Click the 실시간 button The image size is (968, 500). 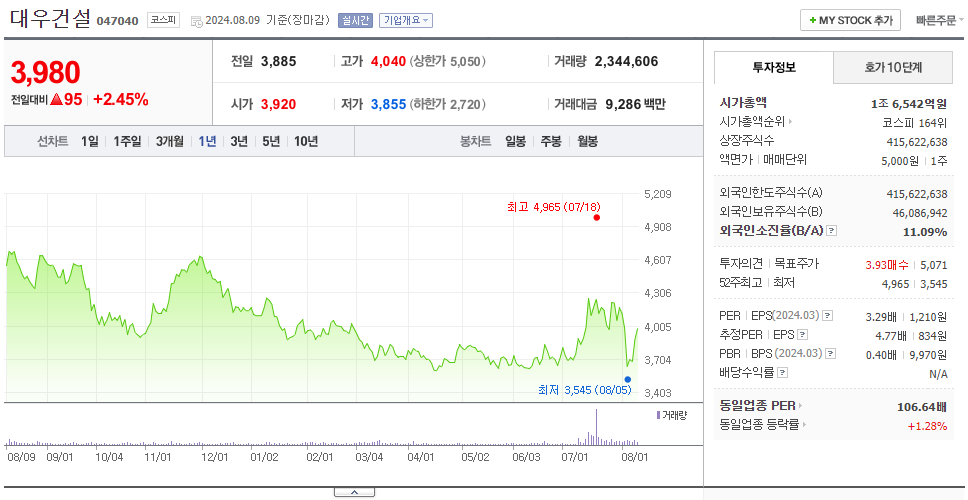(355, 20)
